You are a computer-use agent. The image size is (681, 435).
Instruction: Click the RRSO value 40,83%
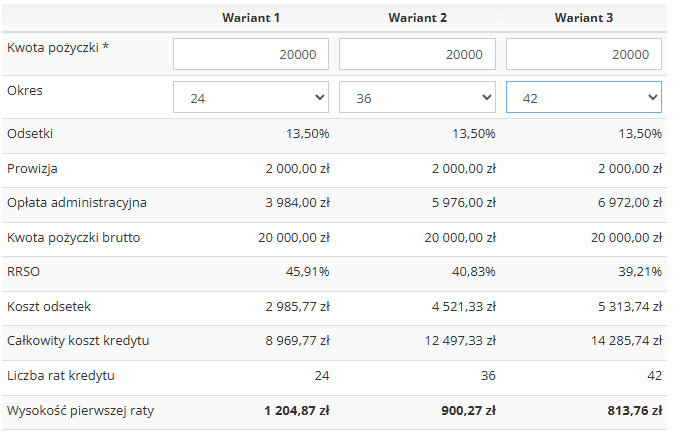coord(474,272)
